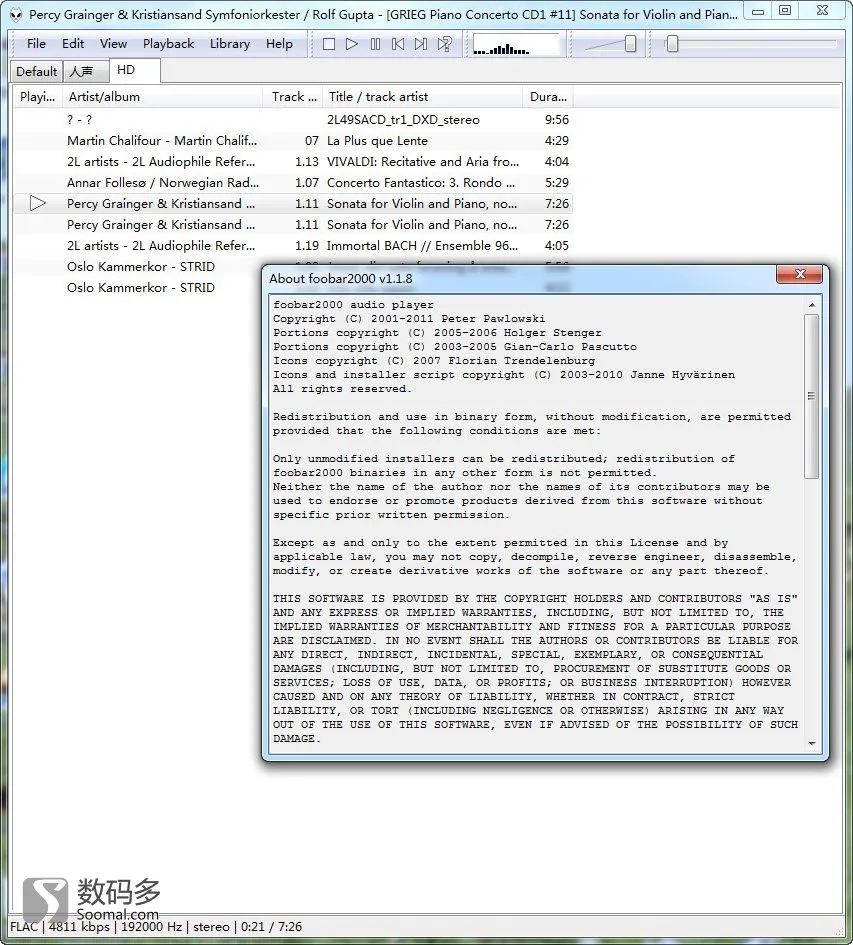
Task: Select the Martin Chalifour artist cell
Action: click(x=162, y=141)
